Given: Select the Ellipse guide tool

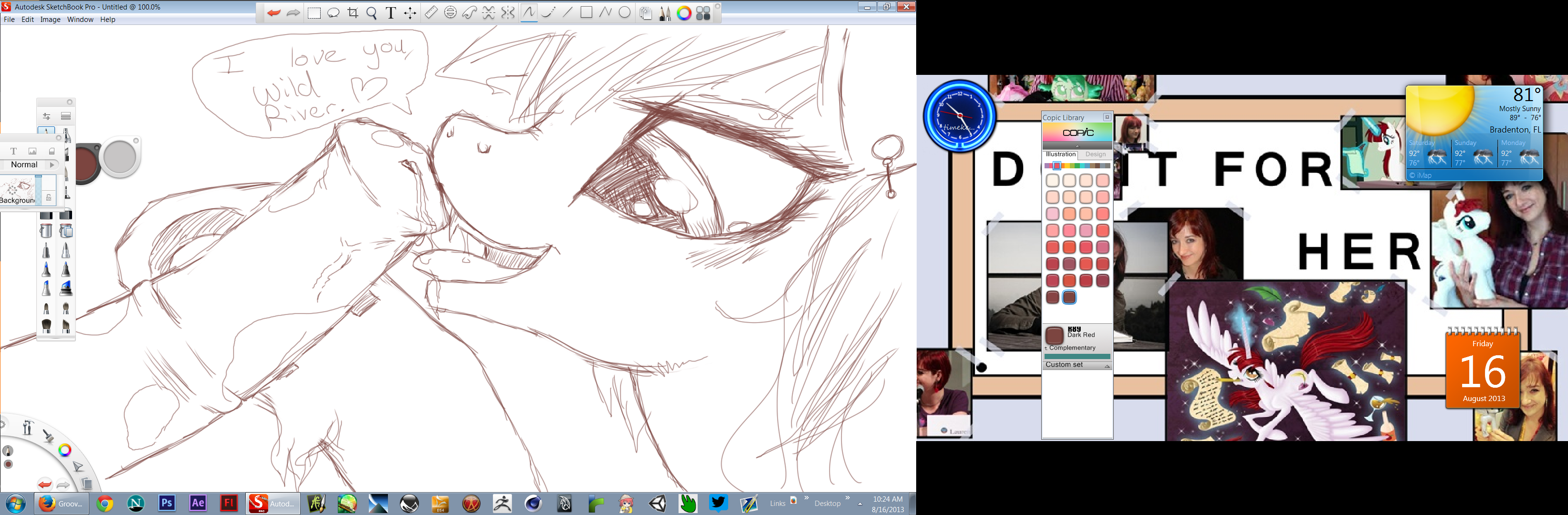Looking at the screenshot, I should (x=450, y=13).
